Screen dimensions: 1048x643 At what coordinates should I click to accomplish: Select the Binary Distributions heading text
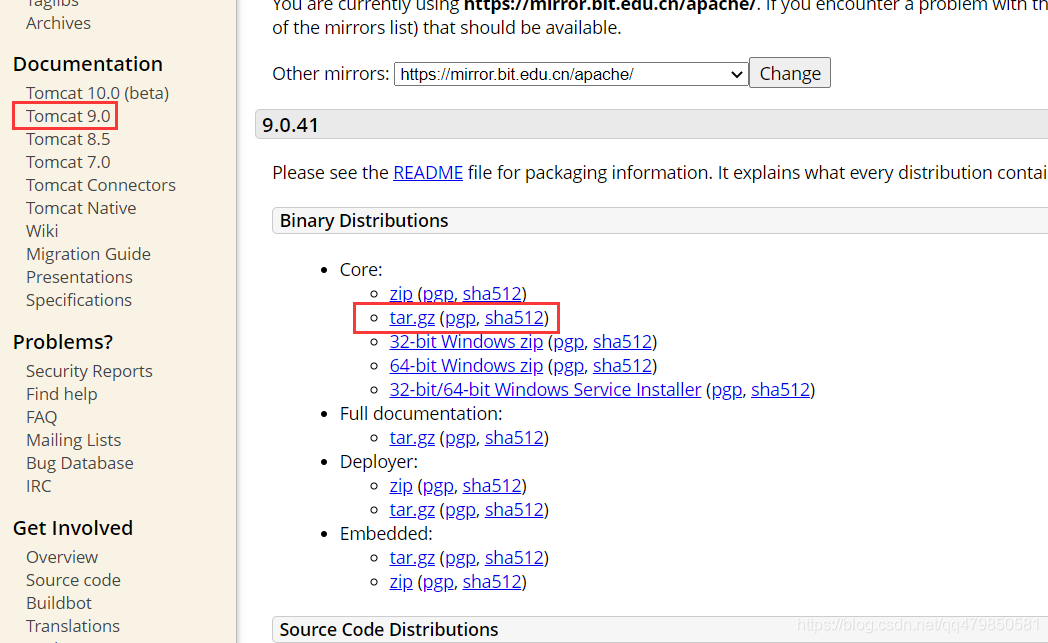tap(364, 221)
